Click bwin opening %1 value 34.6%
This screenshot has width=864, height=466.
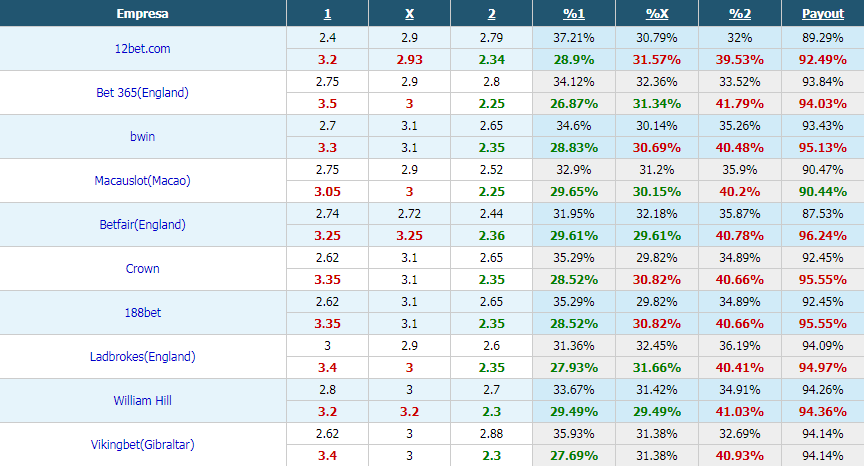574,126
